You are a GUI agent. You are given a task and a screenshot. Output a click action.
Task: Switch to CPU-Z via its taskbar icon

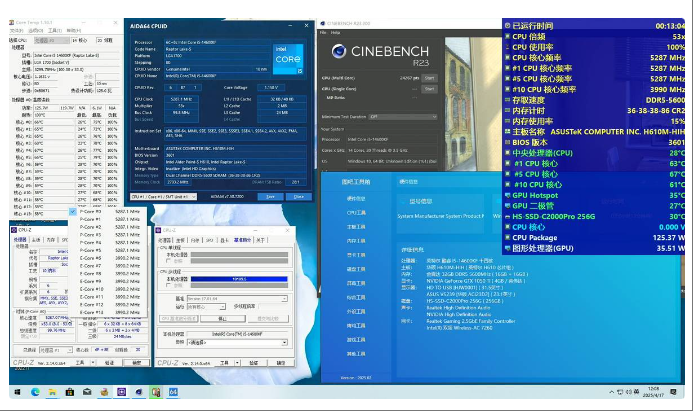coord(122,392)
